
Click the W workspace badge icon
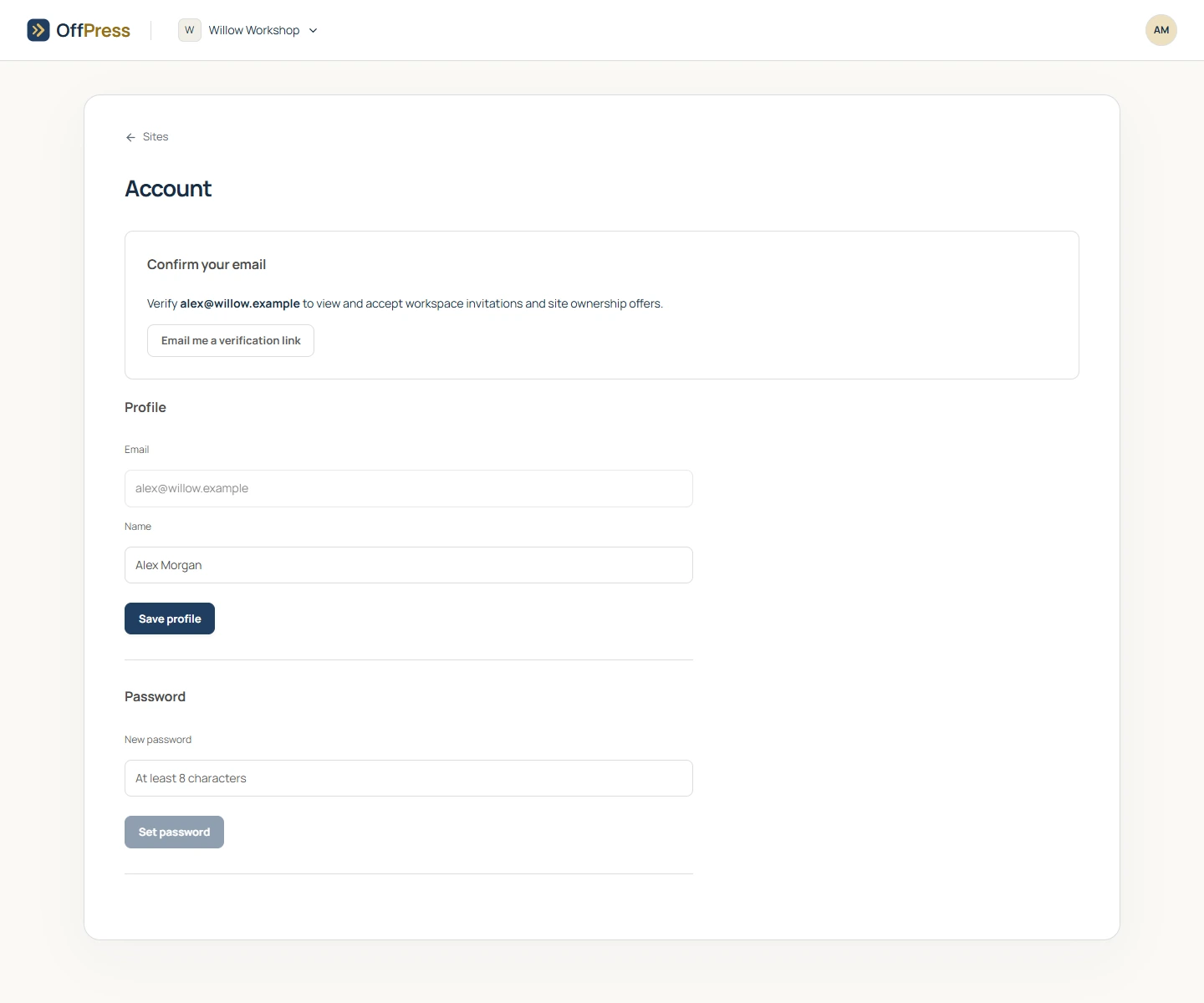pos(190,30)
